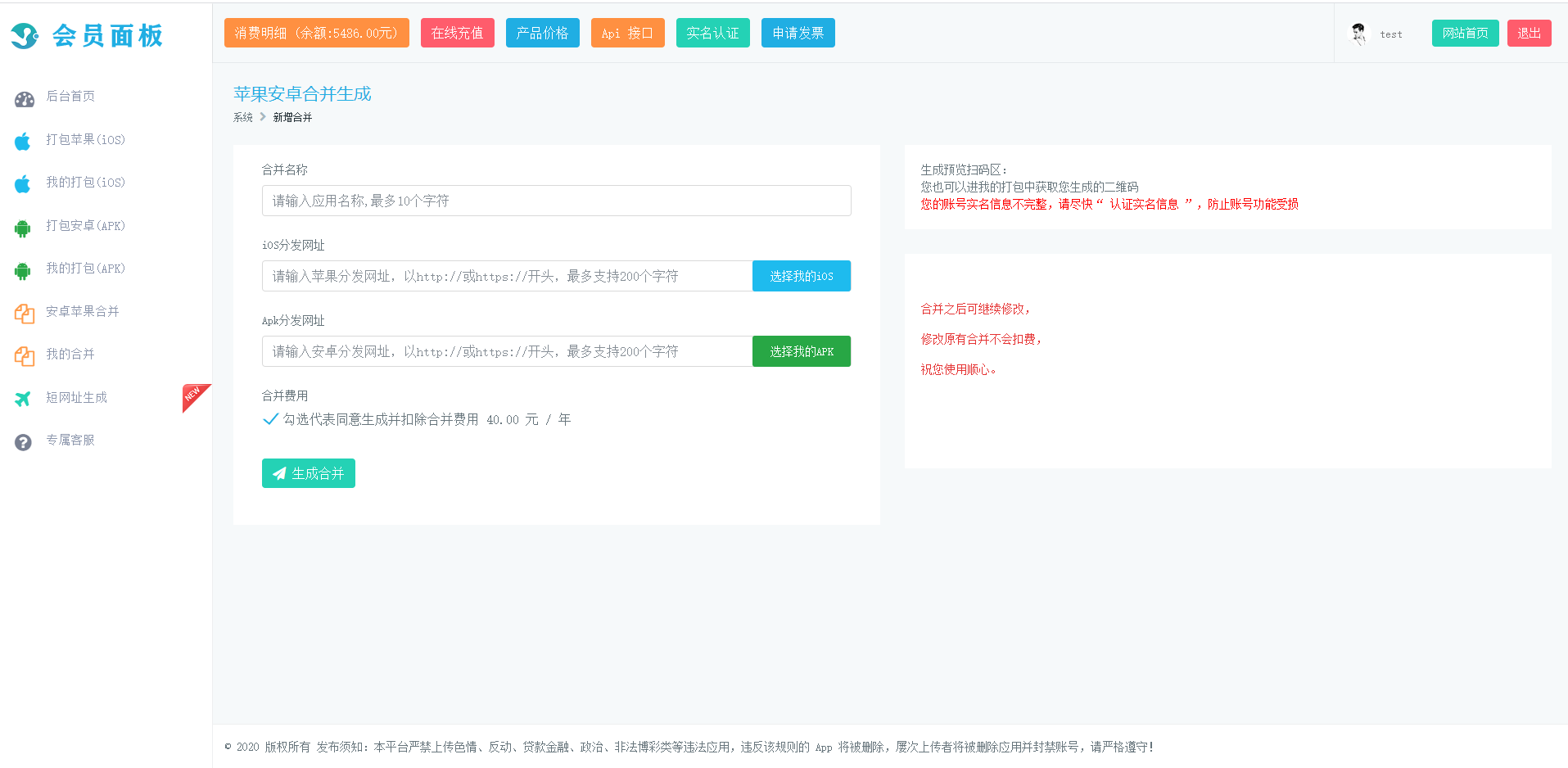Click the Android icon next to 打包安卓(APK)
Image resolution: width=1568 pixels, height=768 pixels.
[x=23, y=228]
